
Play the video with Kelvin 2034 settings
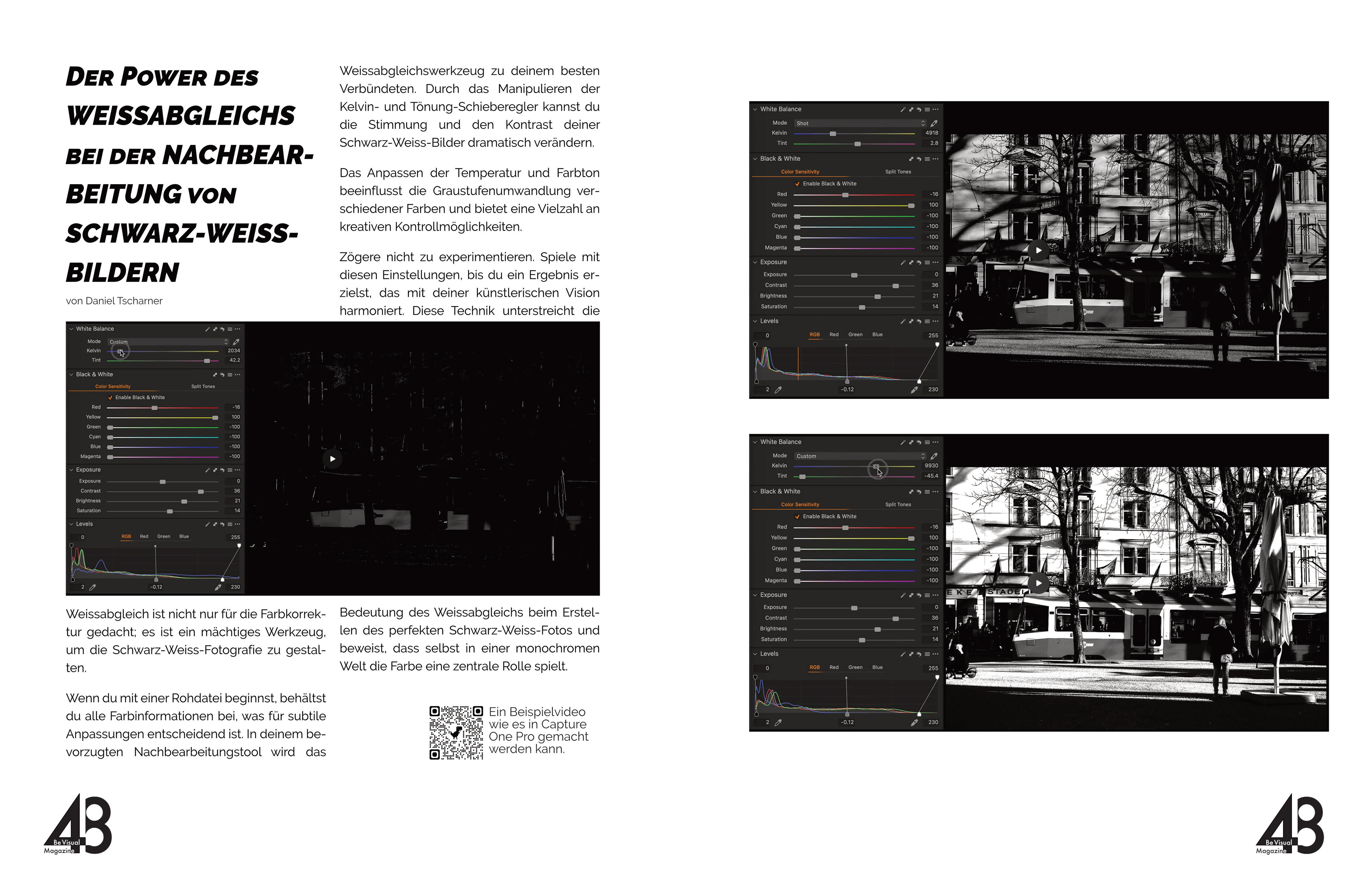coord(333,459)
